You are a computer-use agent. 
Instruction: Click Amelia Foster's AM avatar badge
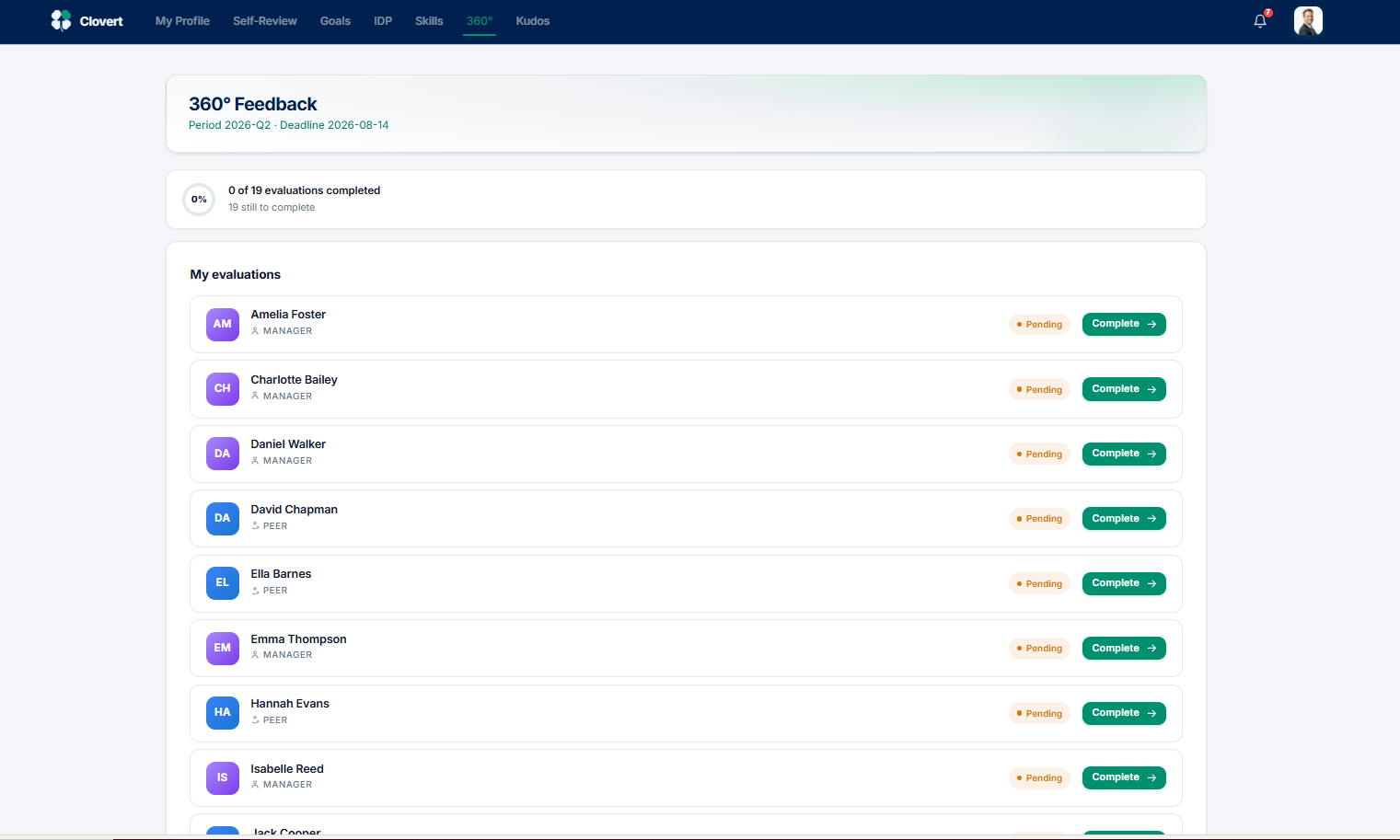(x=223, y=325)
